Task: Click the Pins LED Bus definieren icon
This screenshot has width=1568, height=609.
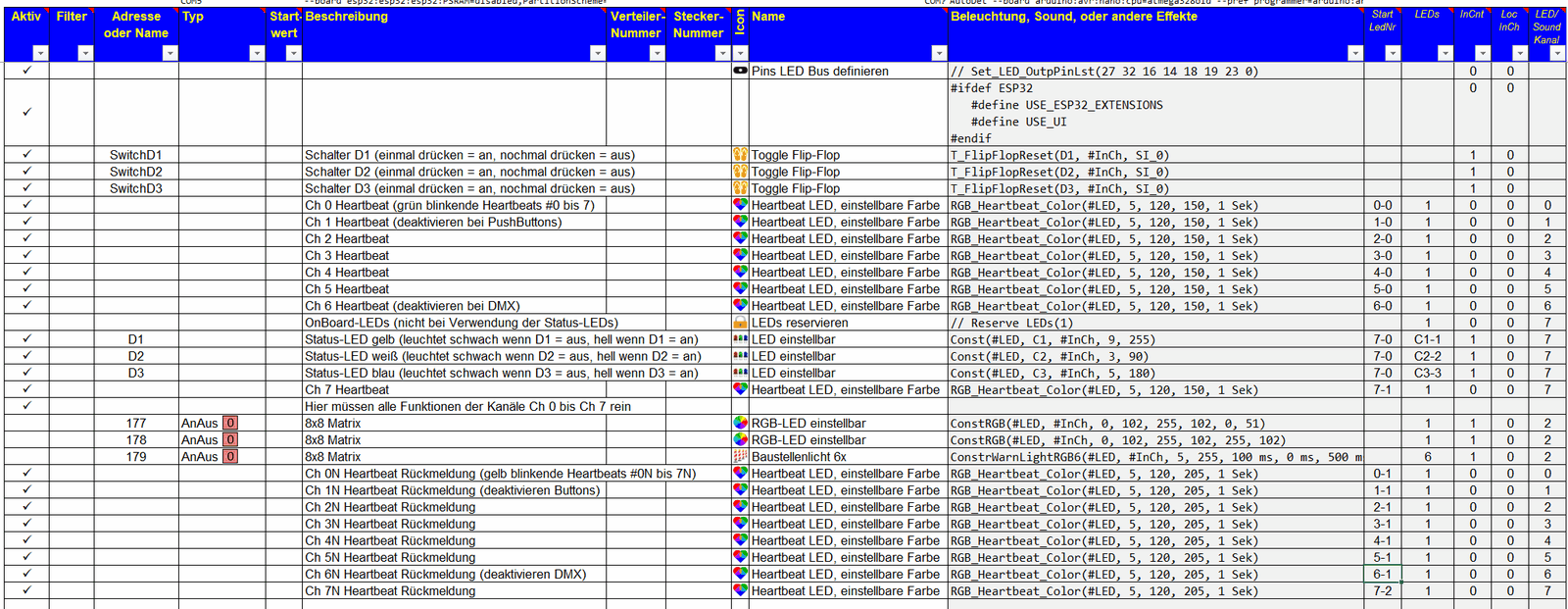Action: [x=740, y=71]
